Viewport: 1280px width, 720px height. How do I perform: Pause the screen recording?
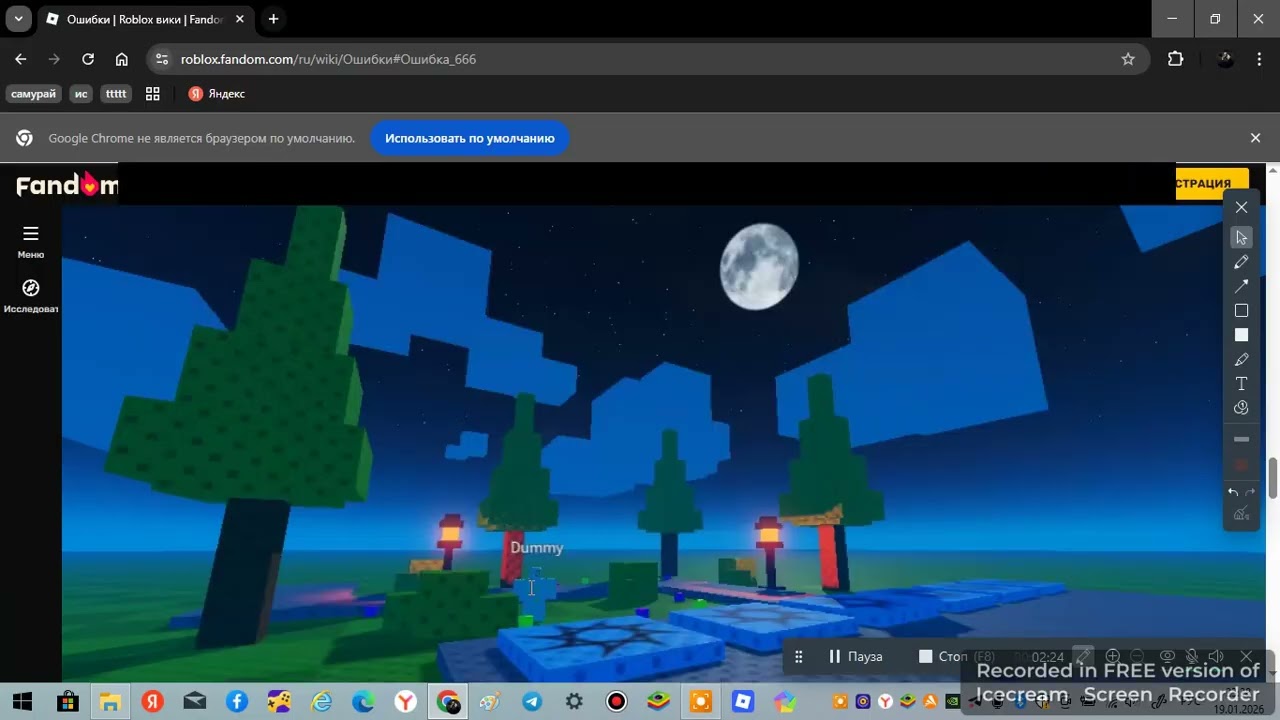[855, 657]
